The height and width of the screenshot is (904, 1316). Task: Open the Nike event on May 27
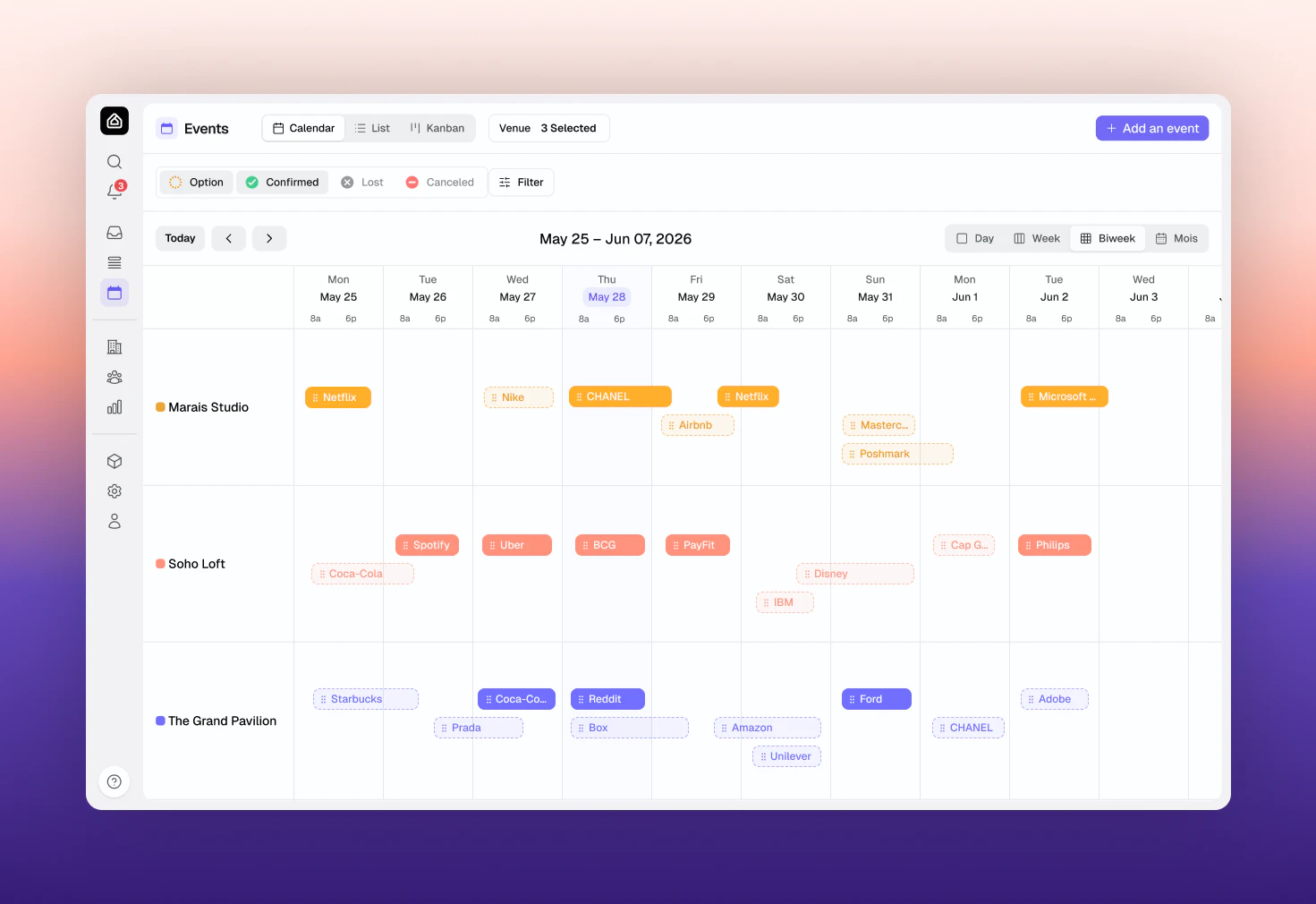pos(519,397)
